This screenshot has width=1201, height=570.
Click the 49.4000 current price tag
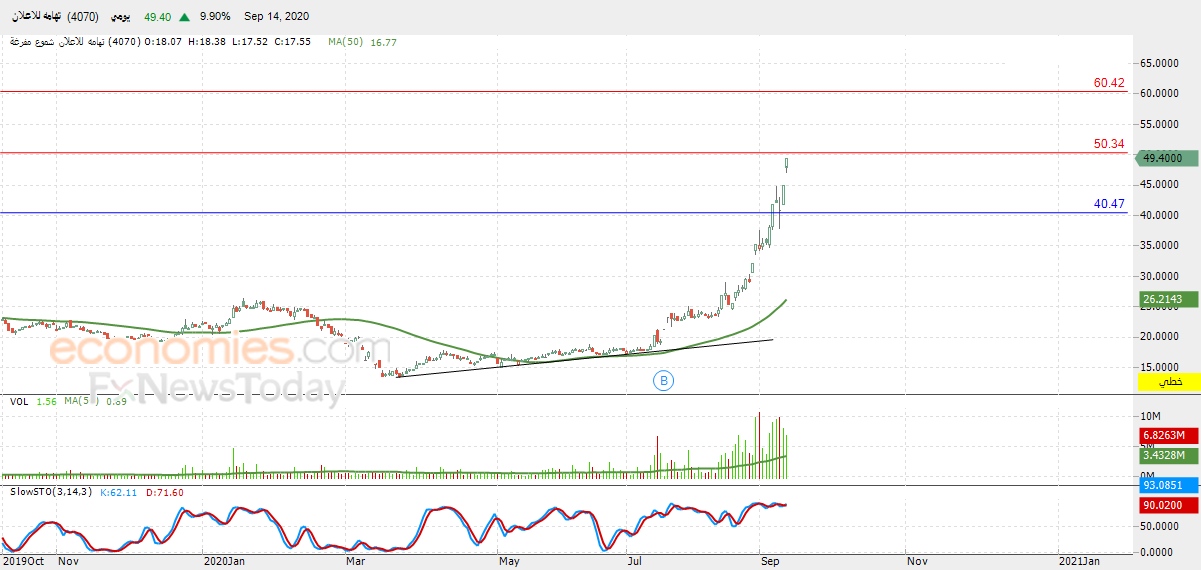pos(1168,158)
